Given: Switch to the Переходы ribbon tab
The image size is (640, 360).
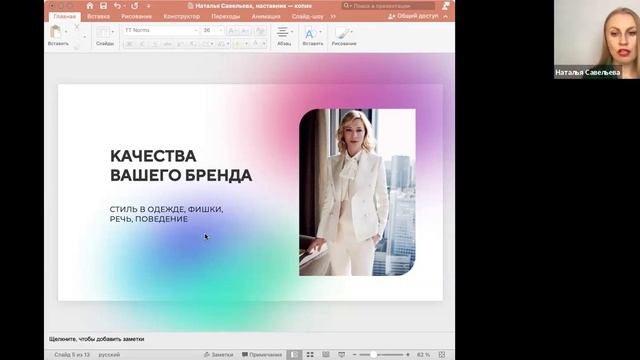Looking at the screenshot, I should (x=226, y=16).
